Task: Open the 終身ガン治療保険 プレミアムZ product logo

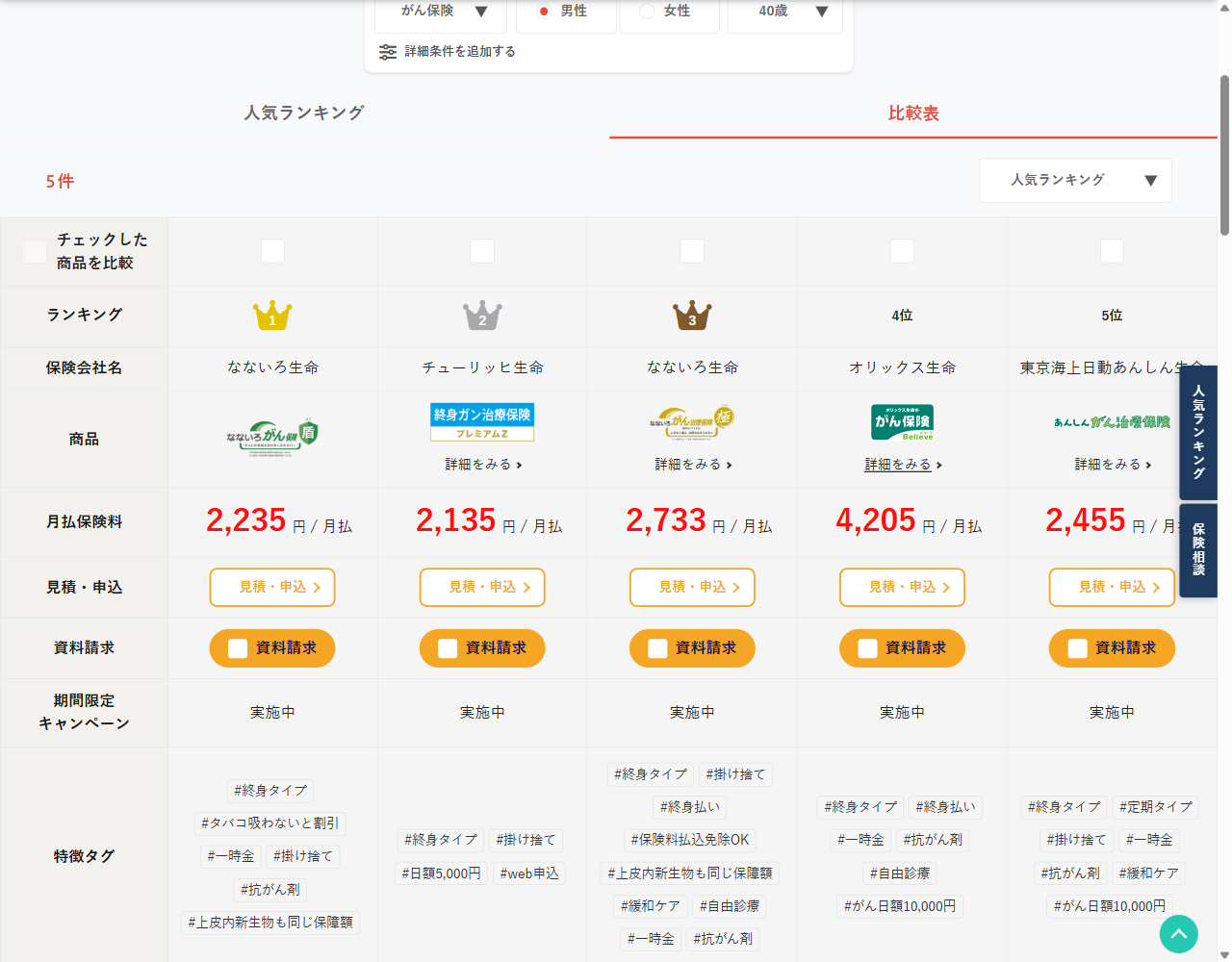Action: 482,422
